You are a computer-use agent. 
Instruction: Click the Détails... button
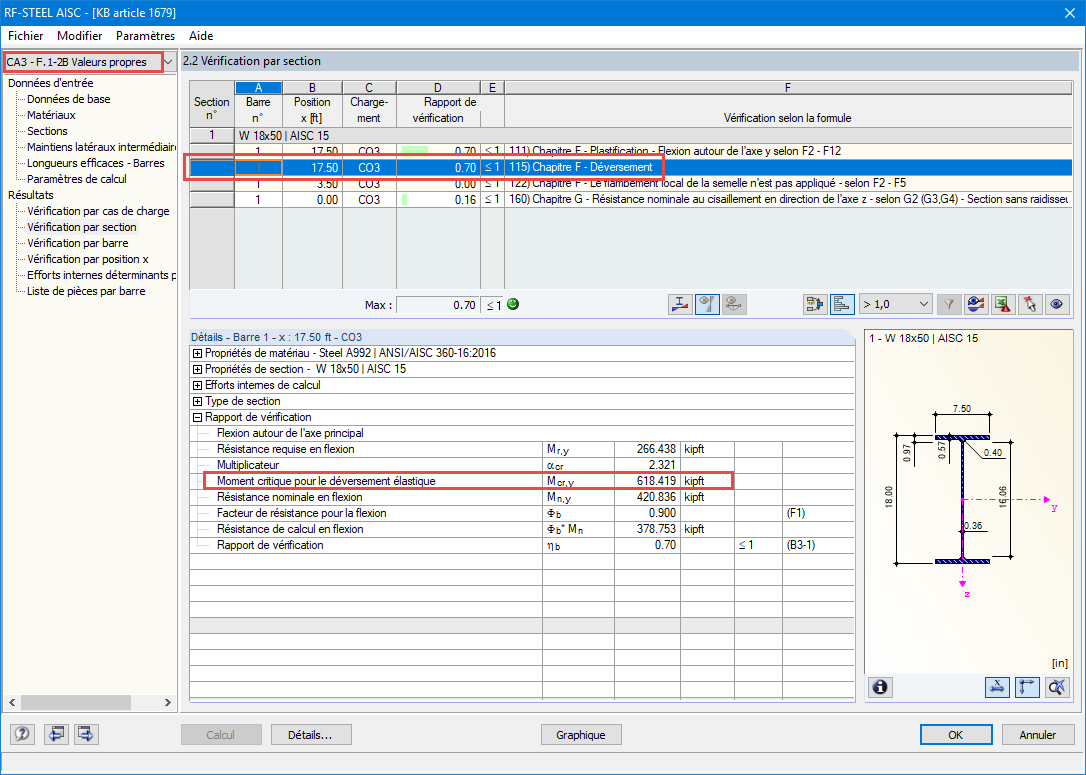tap(311, 735)
